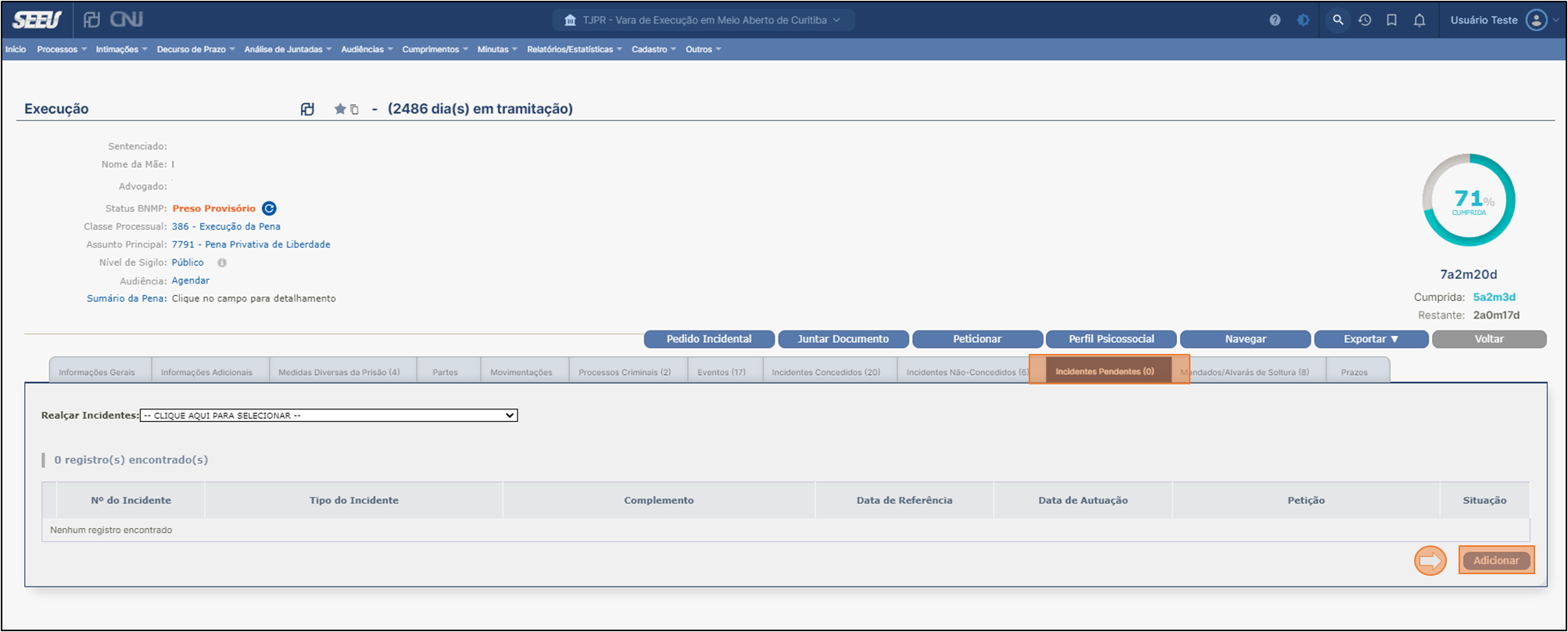1568x632 pixels.
Task: Open the Processos menu
Action: [62, 49]
